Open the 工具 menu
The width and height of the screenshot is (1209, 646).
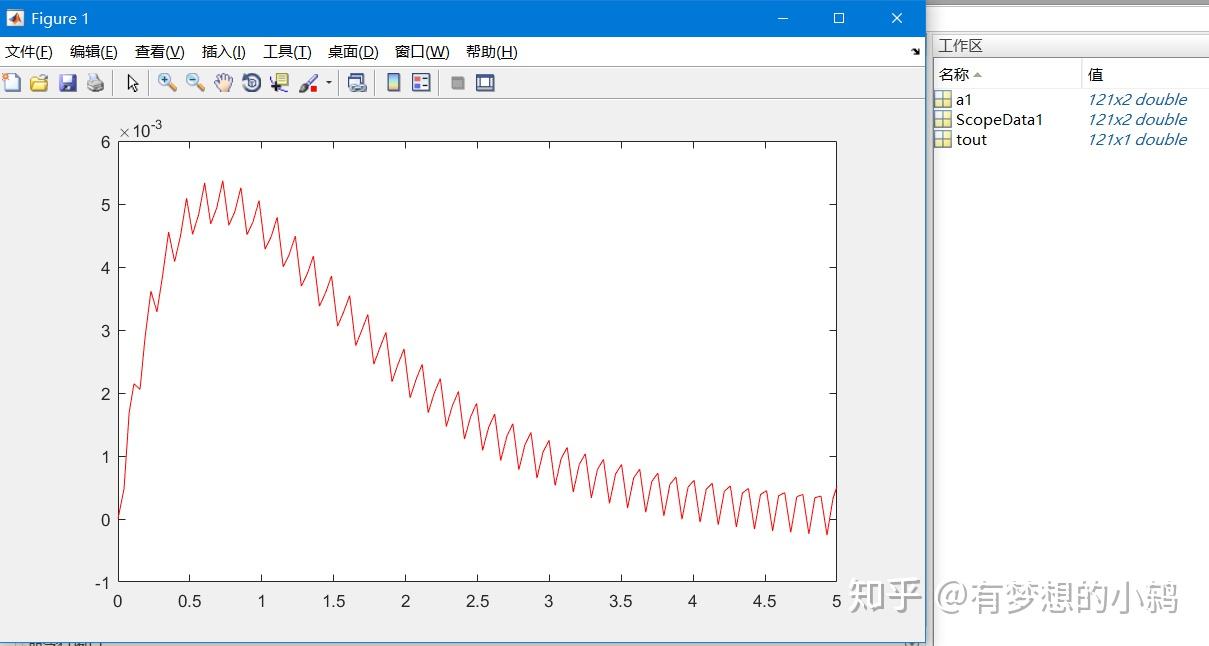pyautogui.click(x=287, y=51)
